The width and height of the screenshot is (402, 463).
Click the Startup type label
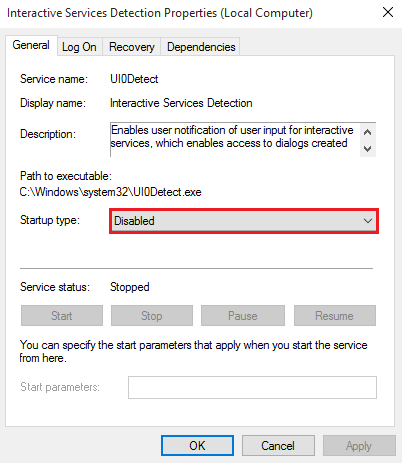(50, 220)
